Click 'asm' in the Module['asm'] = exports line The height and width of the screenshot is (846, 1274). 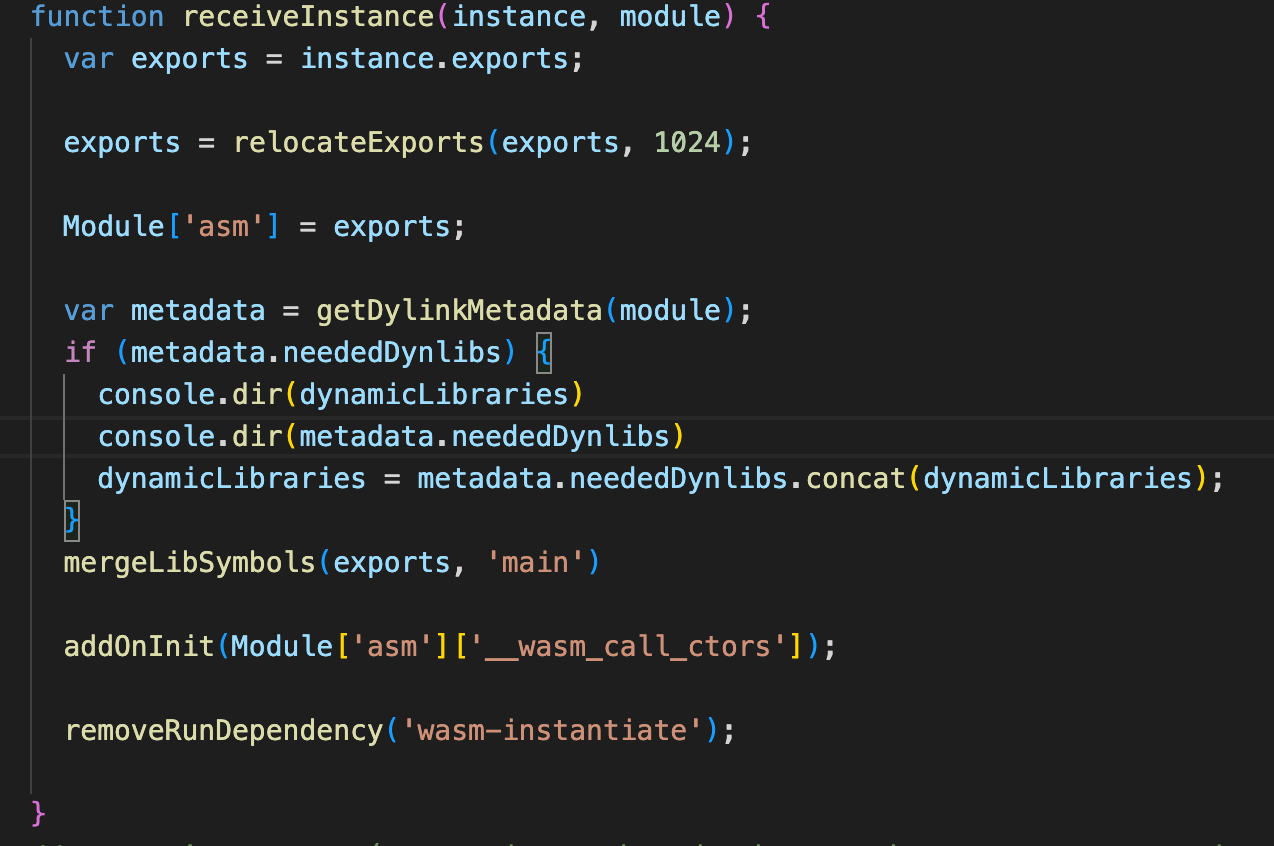pos(224,227)
